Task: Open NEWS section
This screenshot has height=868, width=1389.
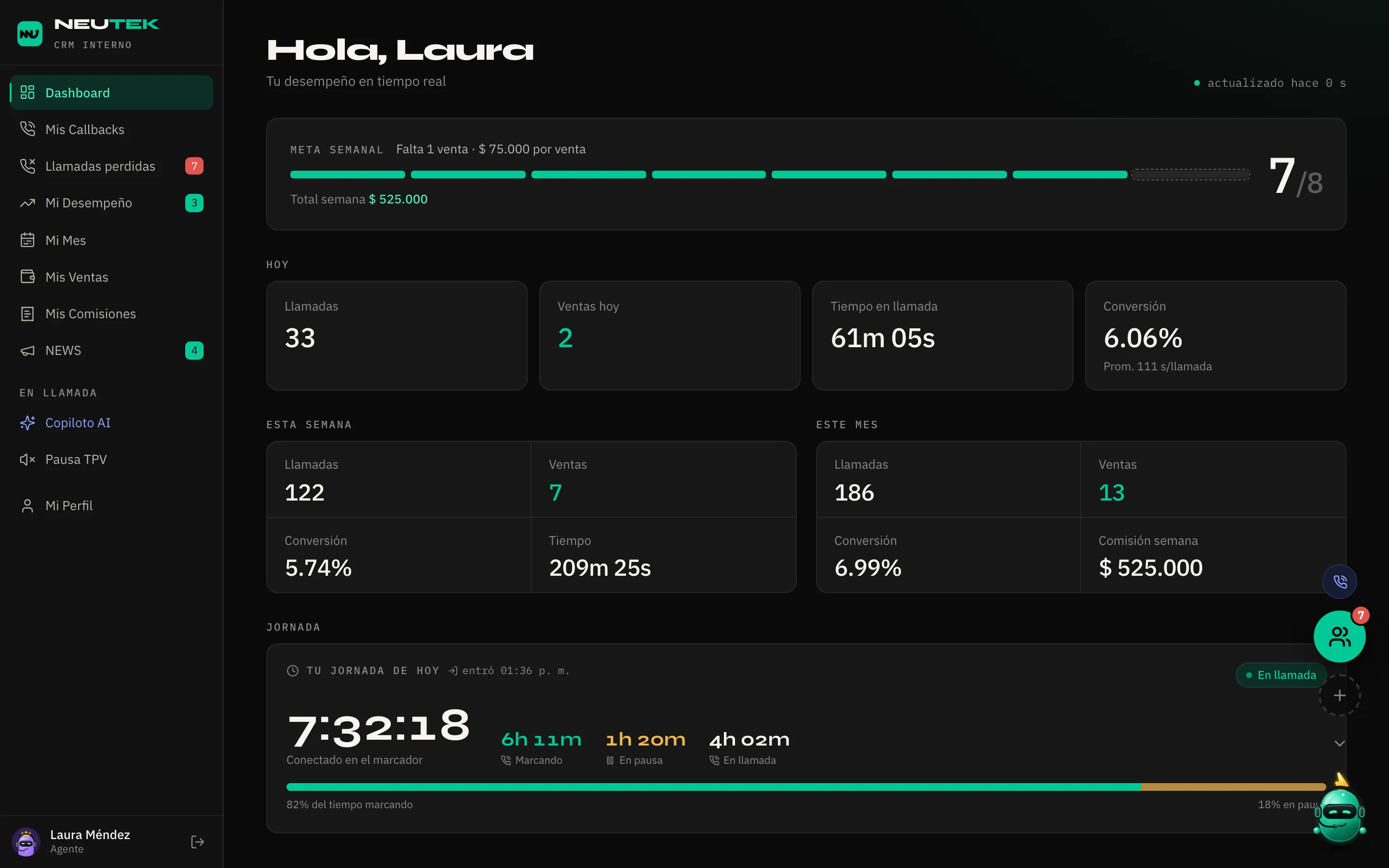Action: (111, 350)
